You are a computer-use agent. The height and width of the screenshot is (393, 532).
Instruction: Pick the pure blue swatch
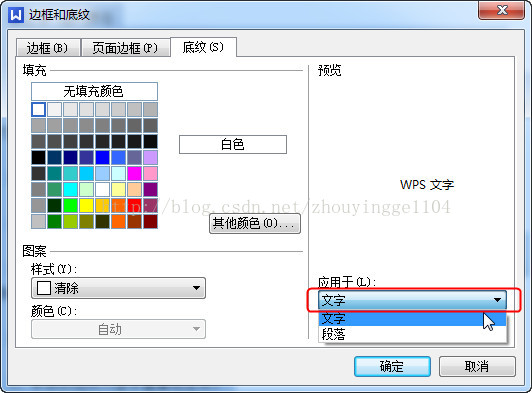102,157
